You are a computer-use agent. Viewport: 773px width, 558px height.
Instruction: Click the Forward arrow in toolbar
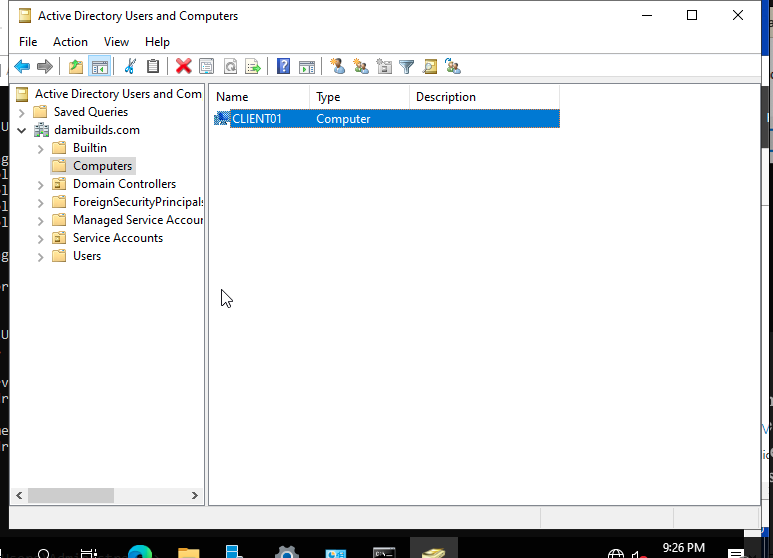pyautogui.click(x=45, y=66)
